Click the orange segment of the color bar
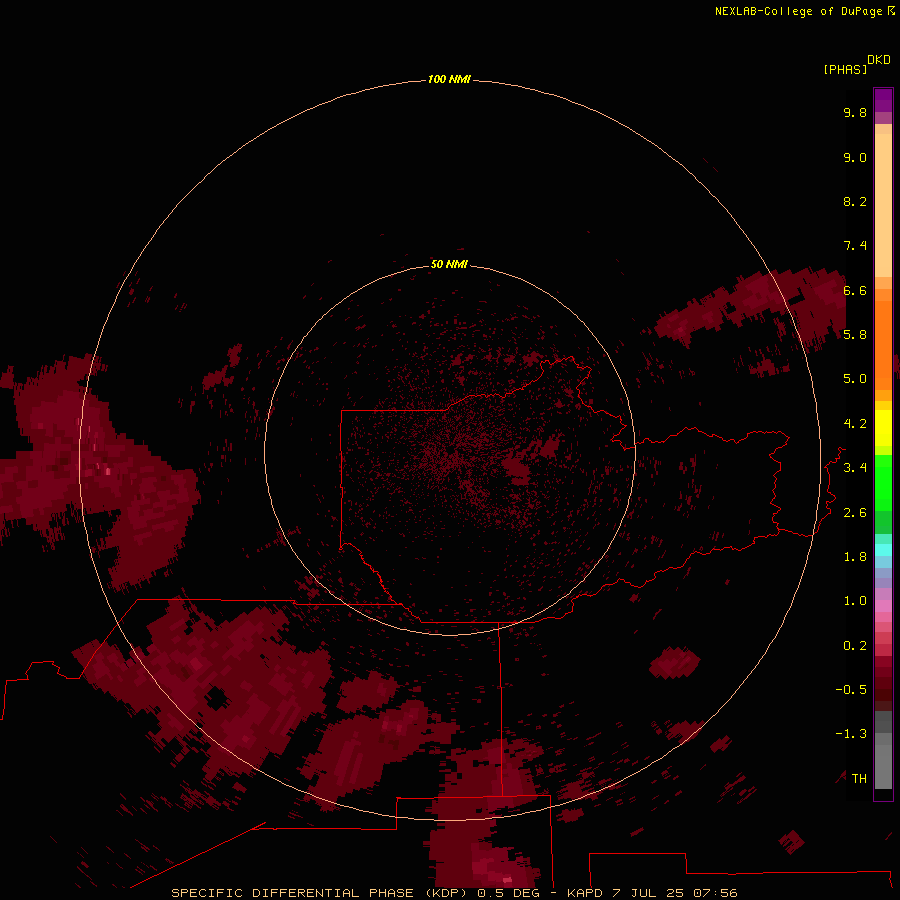900x900 pixels. click(883, 344)
